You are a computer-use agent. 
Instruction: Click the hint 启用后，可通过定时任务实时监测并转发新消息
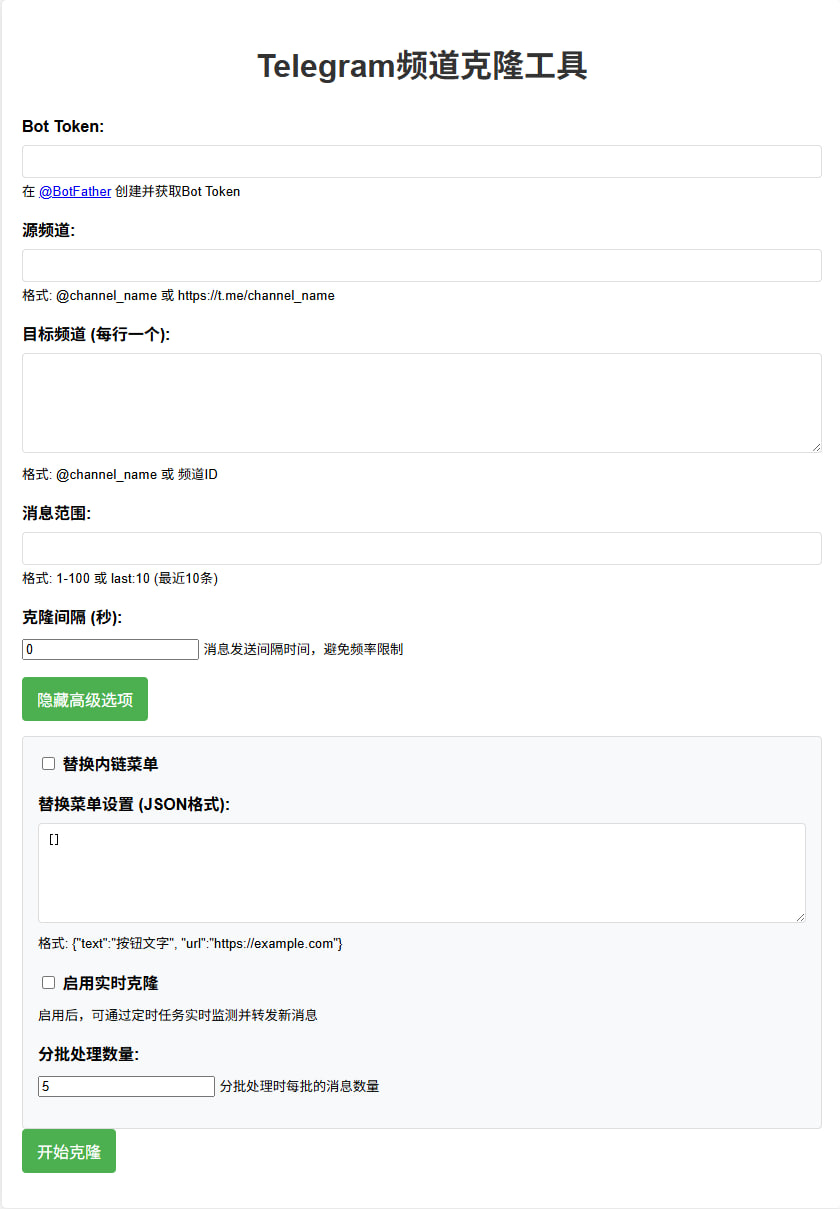(178, 1014)
